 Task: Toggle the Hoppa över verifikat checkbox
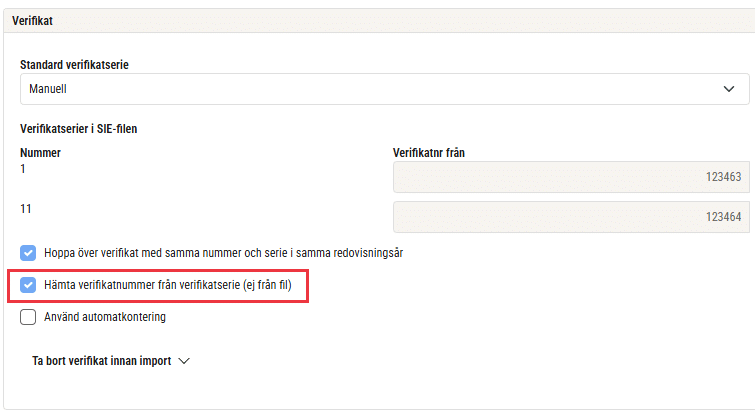pyautogui.click(x=28, y=253)
